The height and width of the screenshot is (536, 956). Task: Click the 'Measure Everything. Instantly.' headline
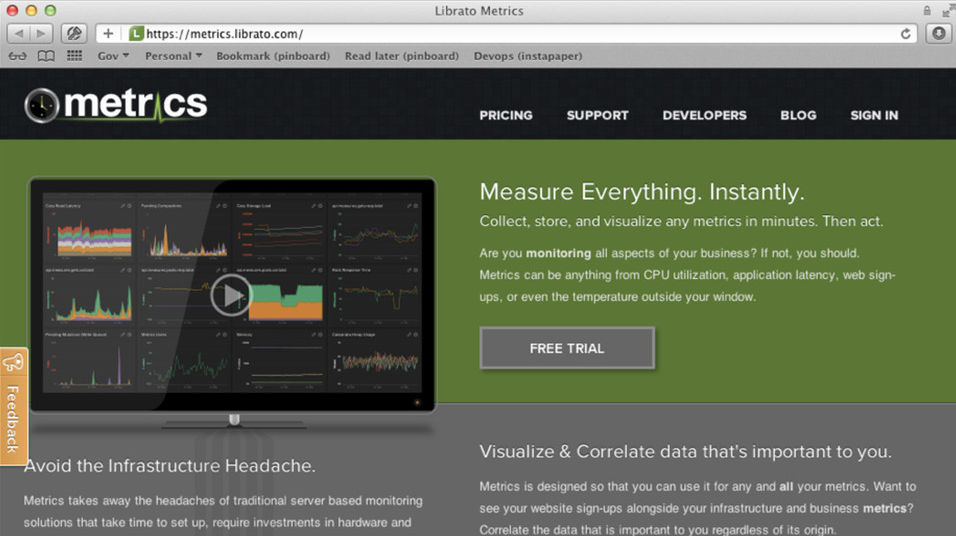[642, 192]
